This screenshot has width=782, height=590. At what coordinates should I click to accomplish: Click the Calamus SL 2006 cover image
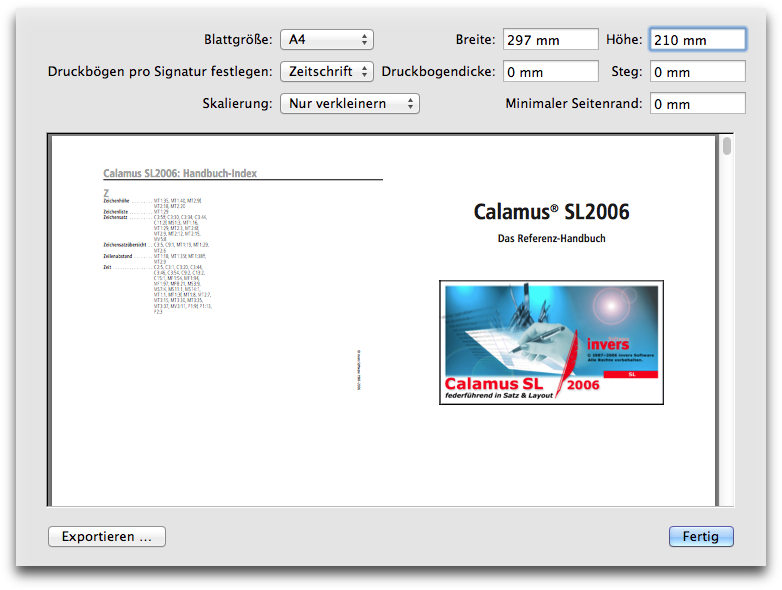click(x=551, y=343)
